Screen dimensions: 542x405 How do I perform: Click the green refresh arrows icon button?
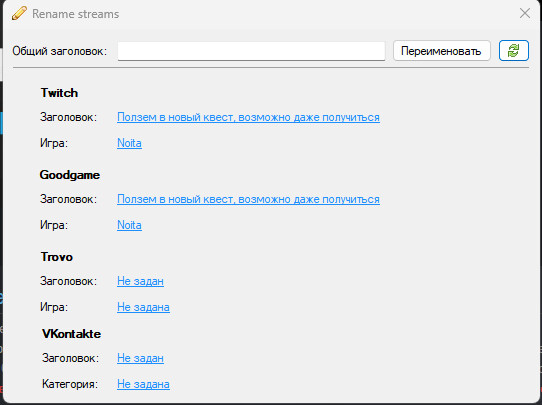(x=514, y=51)
